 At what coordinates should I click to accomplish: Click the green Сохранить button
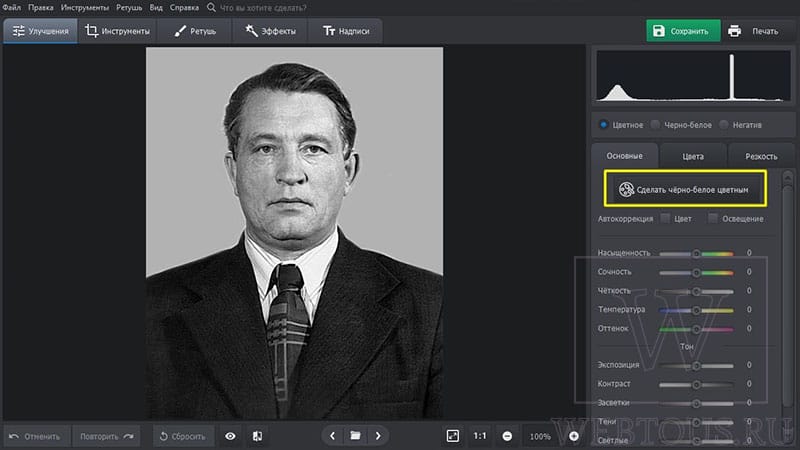tap(683, 31)
